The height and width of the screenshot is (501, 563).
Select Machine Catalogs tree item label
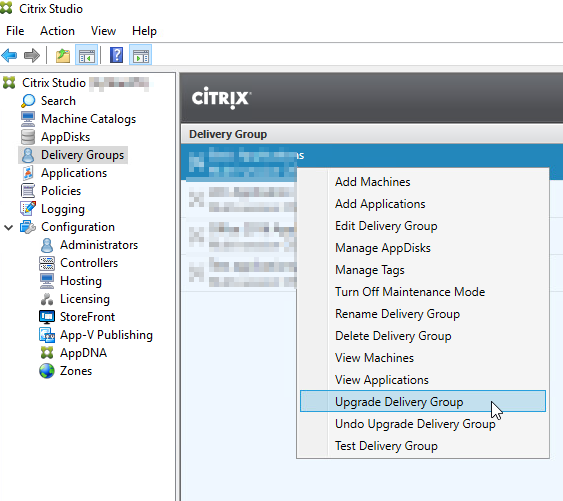tap(88, 119)
